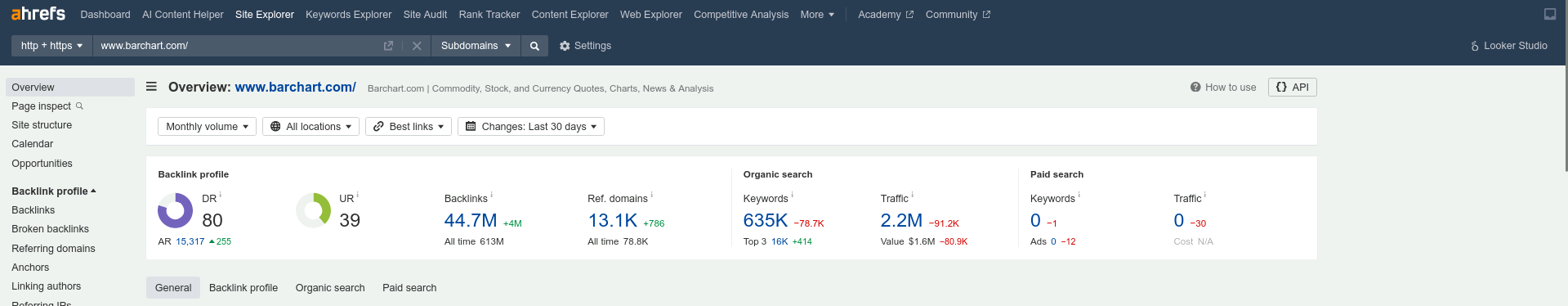Open the Academy external link
Viewport: 1568px width, 306px height.
886,15
